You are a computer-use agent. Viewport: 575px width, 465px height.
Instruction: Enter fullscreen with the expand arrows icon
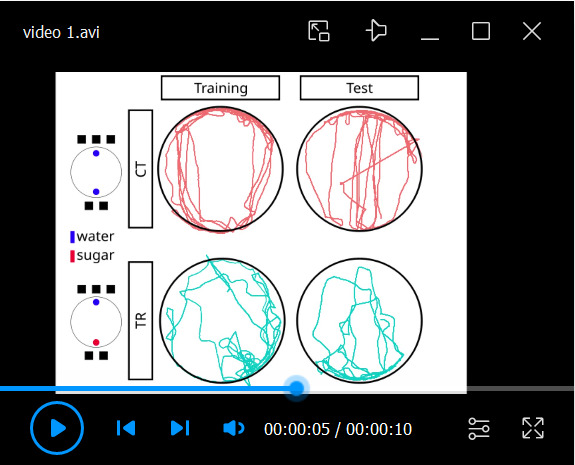coord(533,428)
